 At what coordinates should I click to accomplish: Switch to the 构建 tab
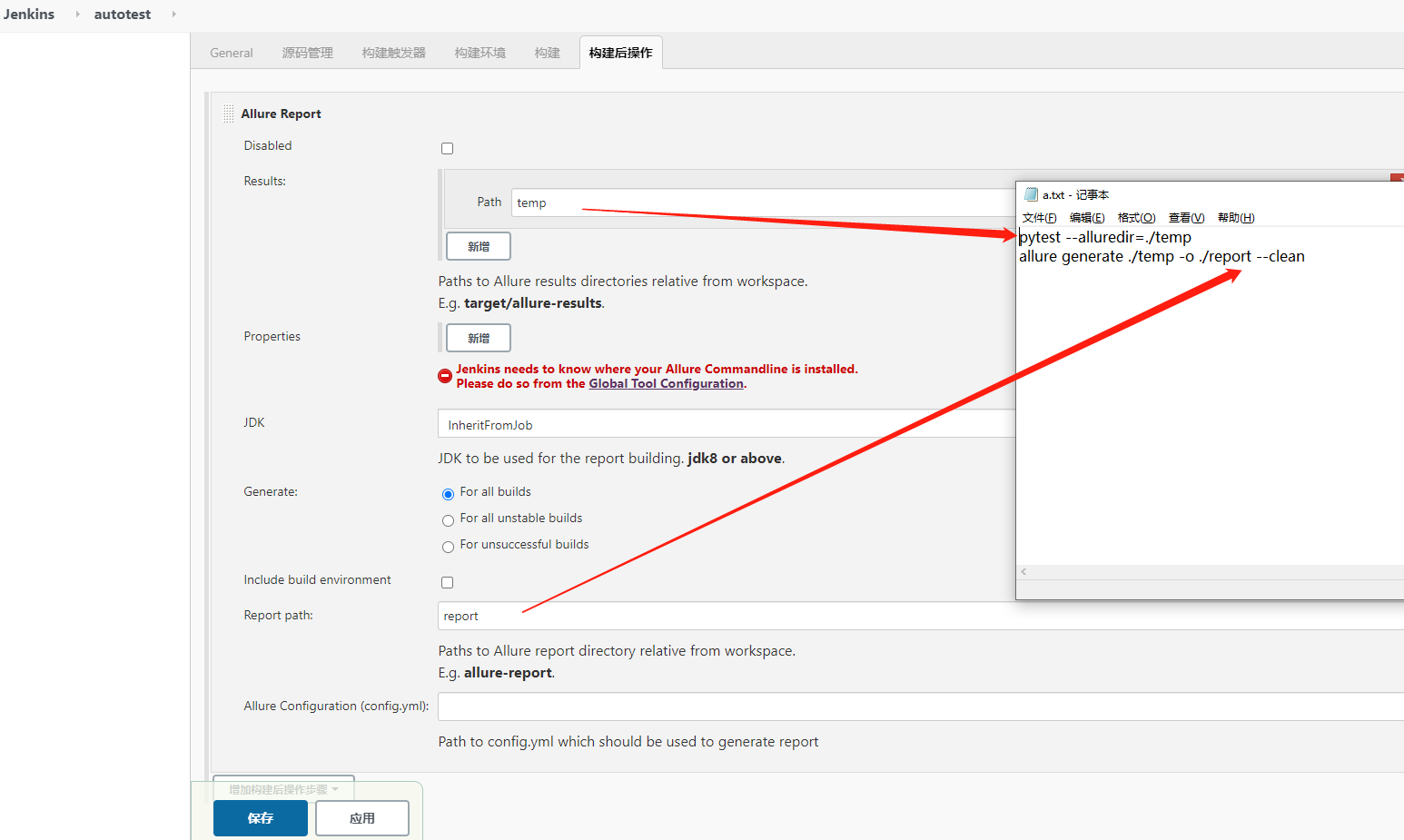548,53
